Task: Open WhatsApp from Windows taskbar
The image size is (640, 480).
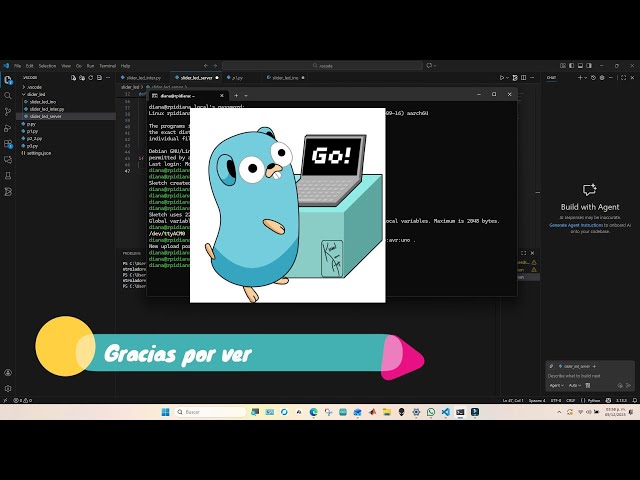Action: (x=431, y=412)
